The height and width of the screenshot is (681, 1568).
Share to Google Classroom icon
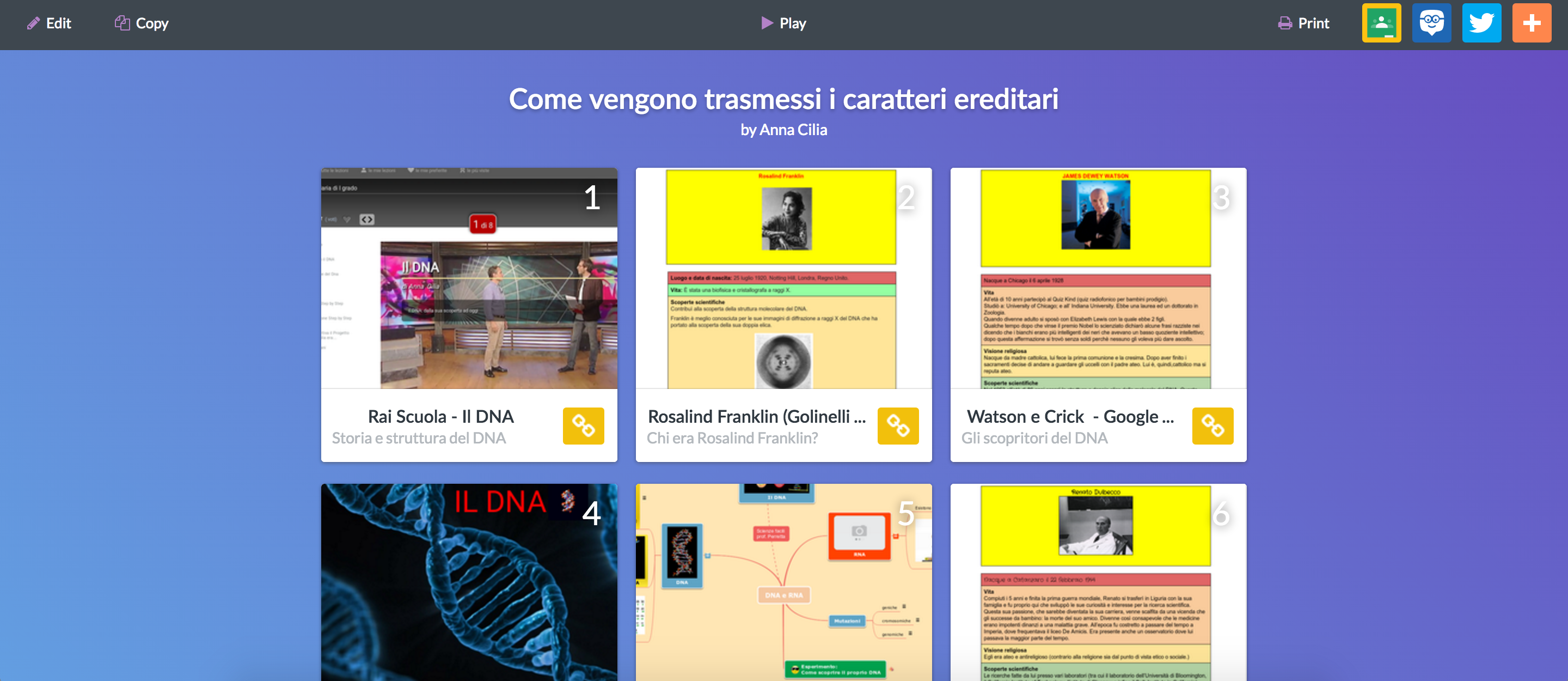click(1381, 23)
